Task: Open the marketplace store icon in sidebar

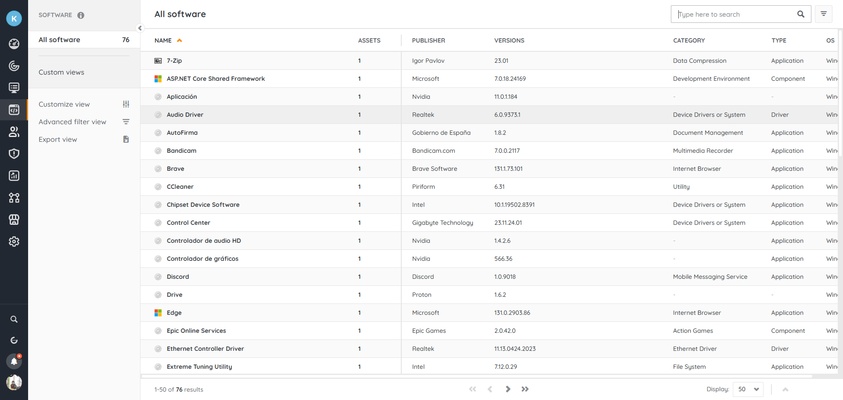Action: point(14,219)
